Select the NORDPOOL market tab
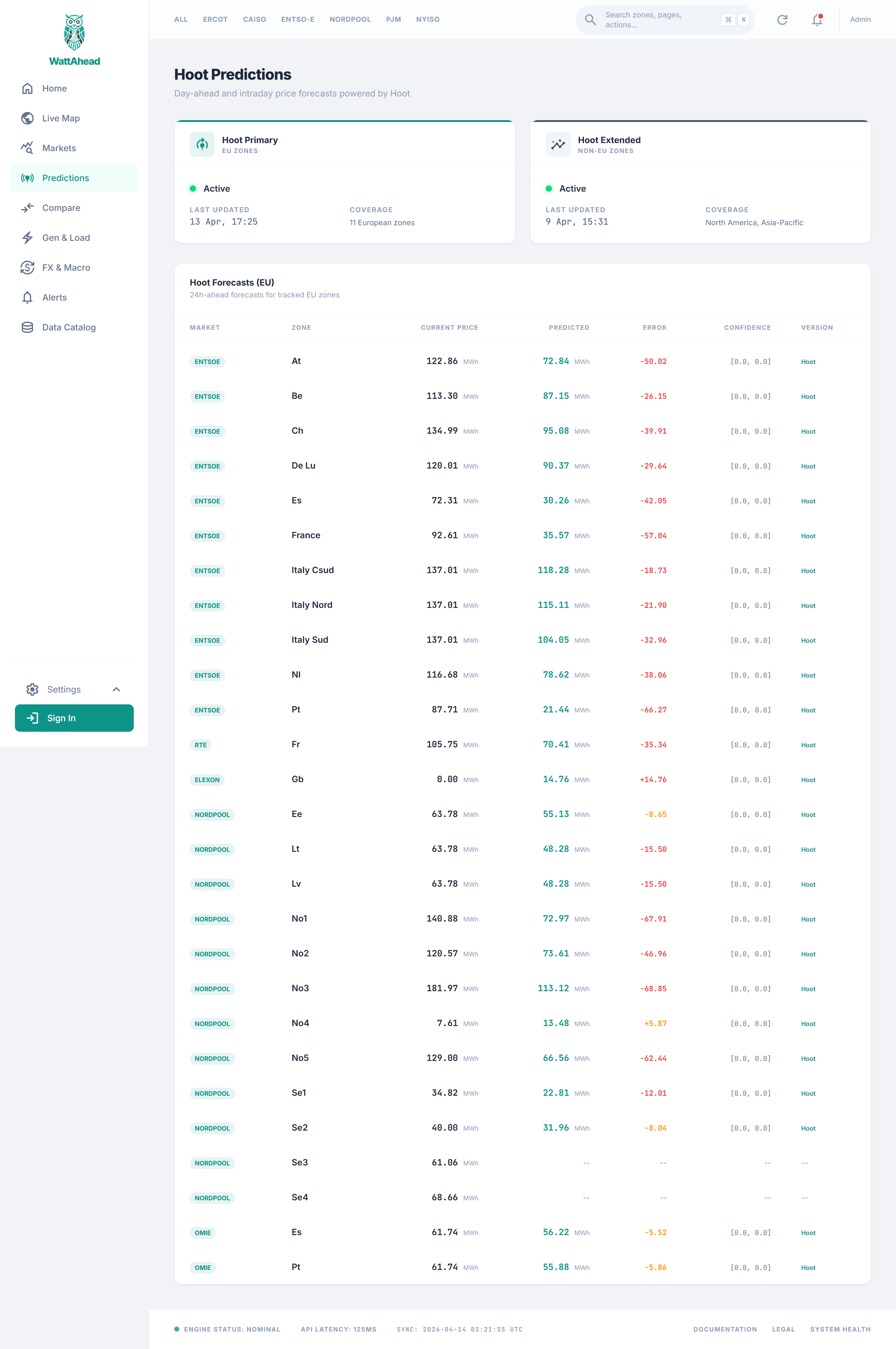Image resolution: width=896 pixels, height=1349 pixels. click(350, 19)
